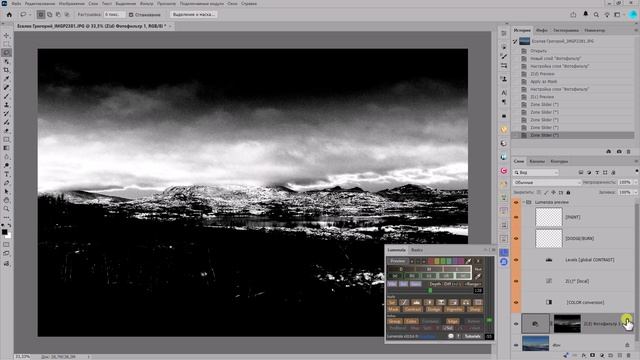This screenshot has width=640, height=360.
Task: Switch to the Channels tab
Action: coord(537,161)
